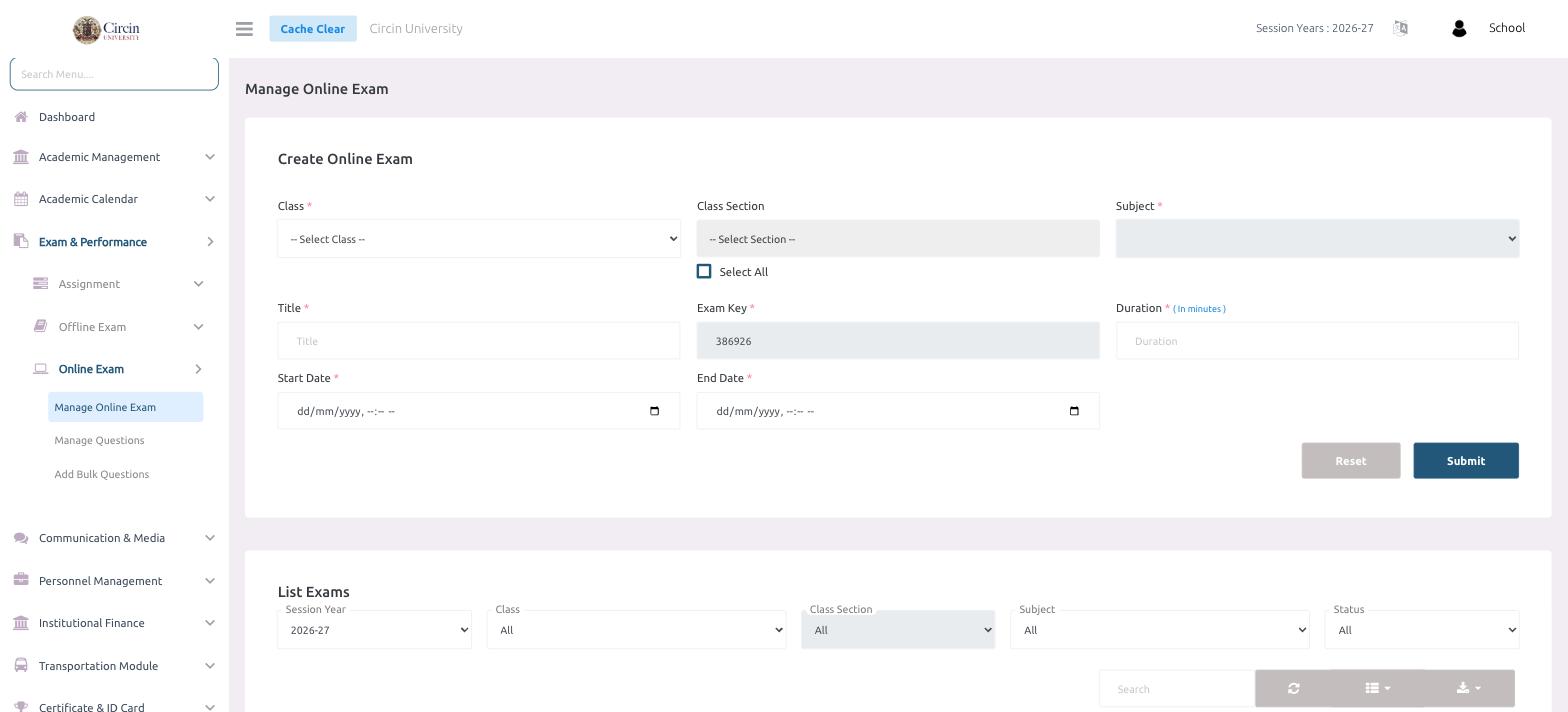Open the Assignment menu item

(x=89, y=284)
